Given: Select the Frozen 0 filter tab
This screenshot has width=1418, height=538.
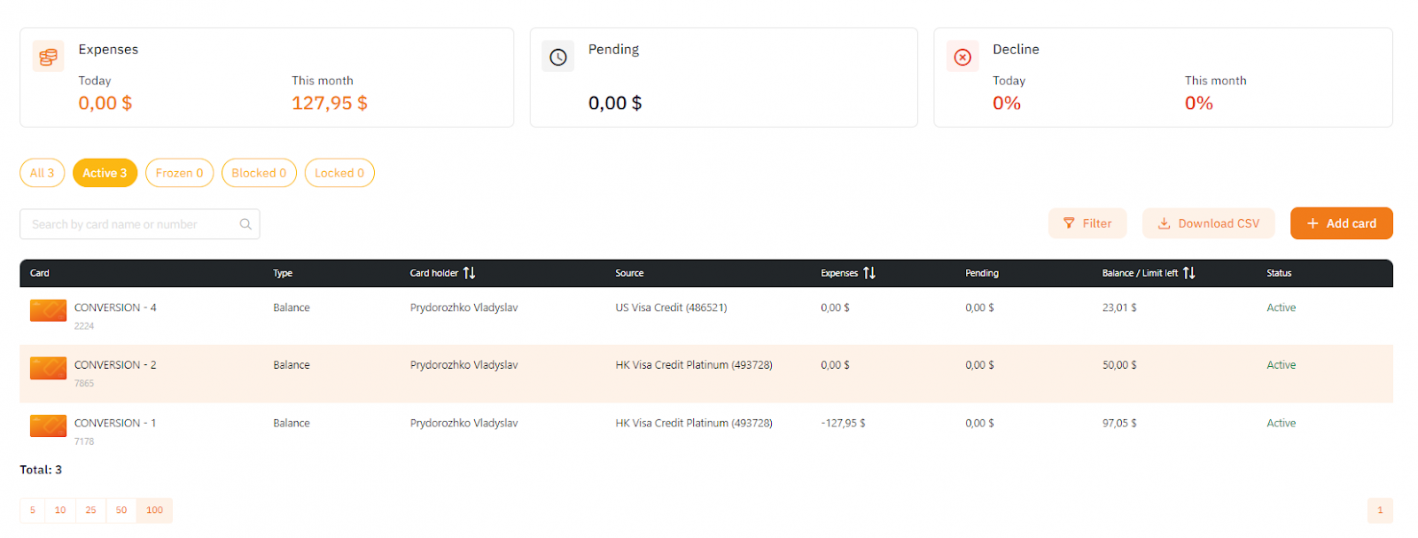Looking at the screenshot, I should click(179, 173).
